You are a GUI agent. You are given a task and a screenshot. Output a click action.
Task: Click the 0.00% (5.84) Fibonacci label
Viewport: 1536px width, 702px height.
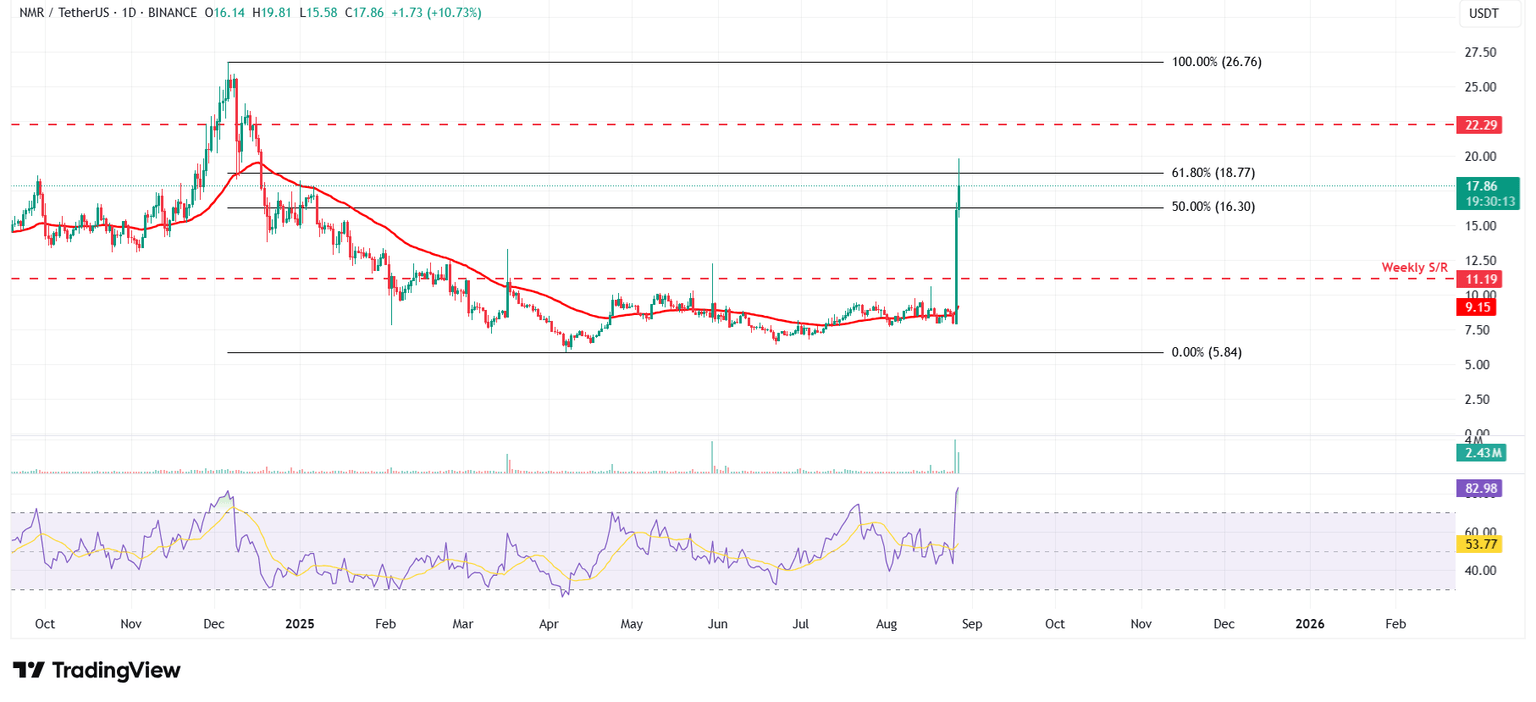pyautogui.click(x=1206, y=352)
